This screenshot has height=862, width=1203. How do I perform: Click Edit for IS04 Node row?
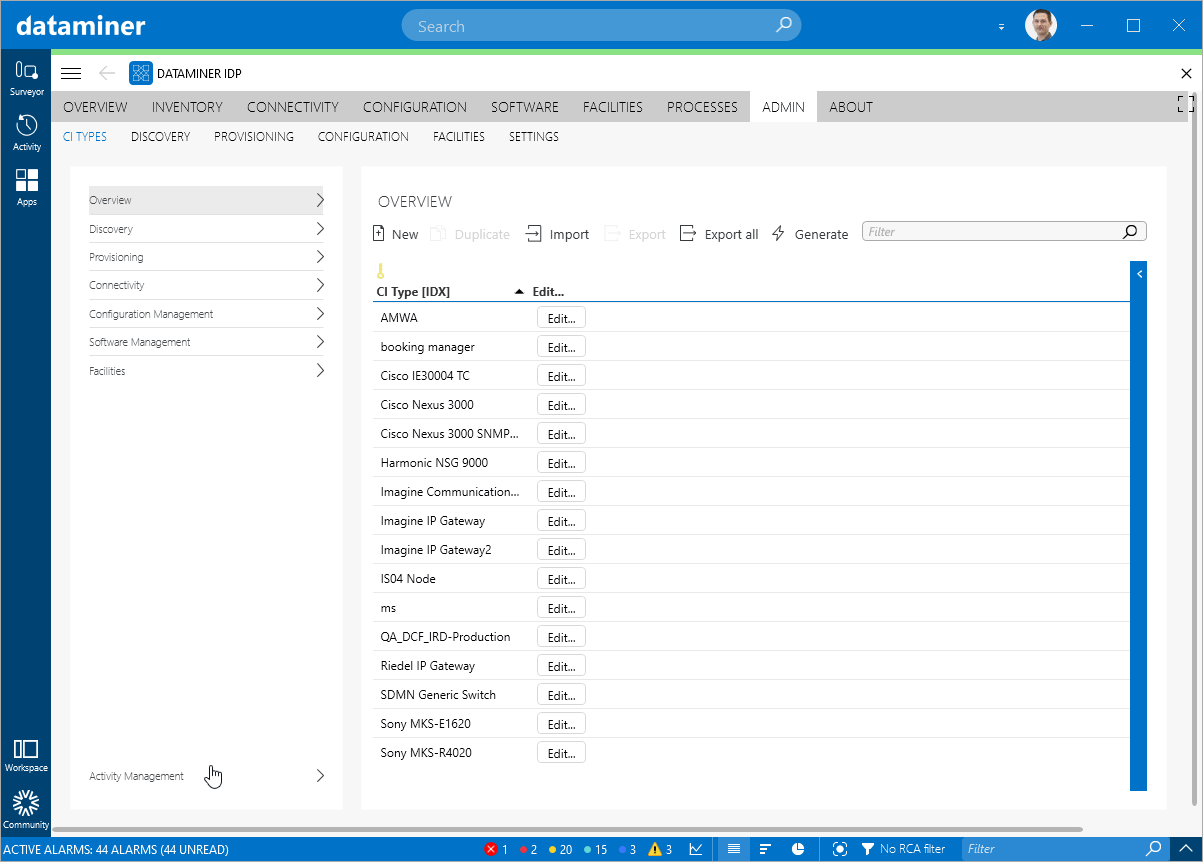click(561, 579)
